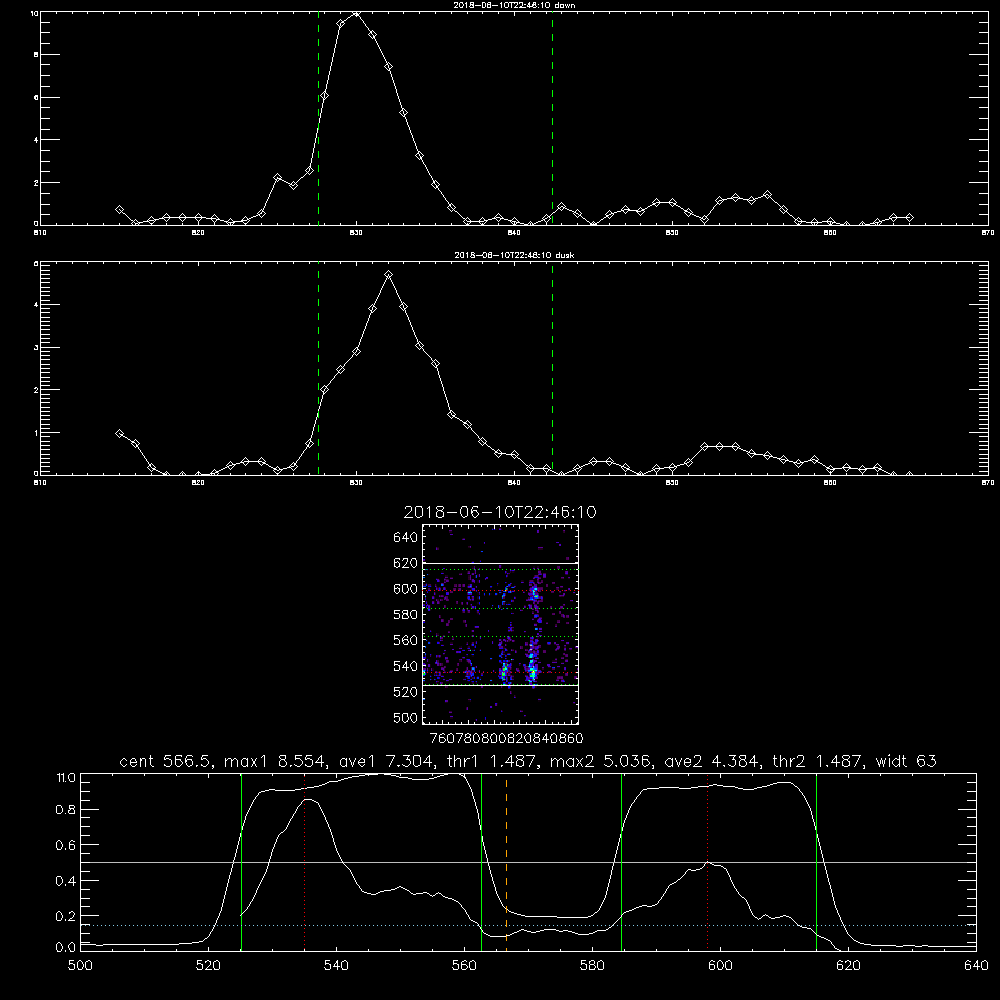The height and width of the screenshot is (1000, 1000).
Task: Click the green solid line near 585
Action: (621, 862)
